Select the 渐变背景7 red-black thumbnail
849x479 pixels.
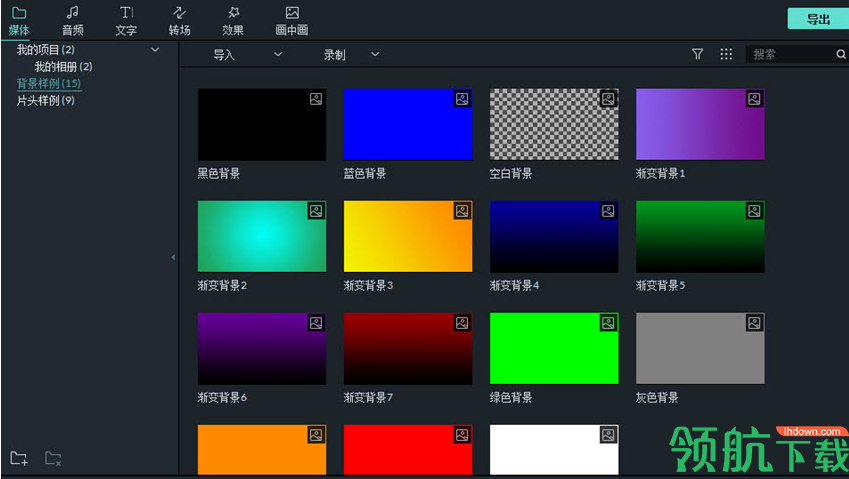coord(408,349)
